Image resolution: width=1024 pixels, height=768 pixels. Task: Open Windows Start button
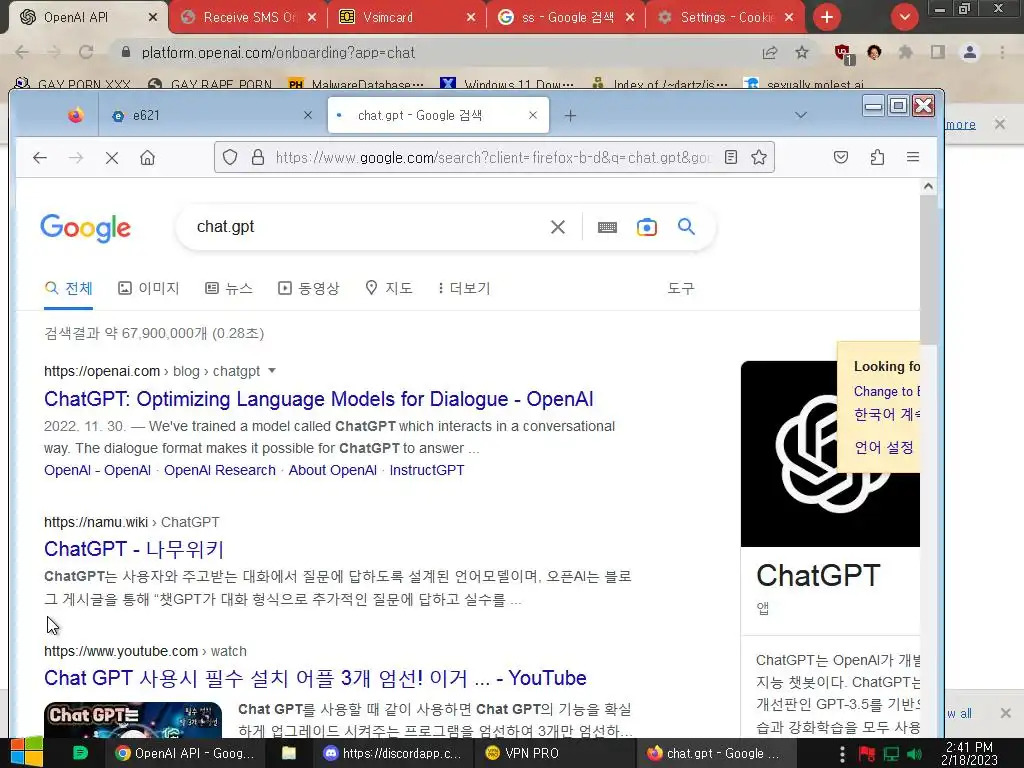(x=26, y=752)
